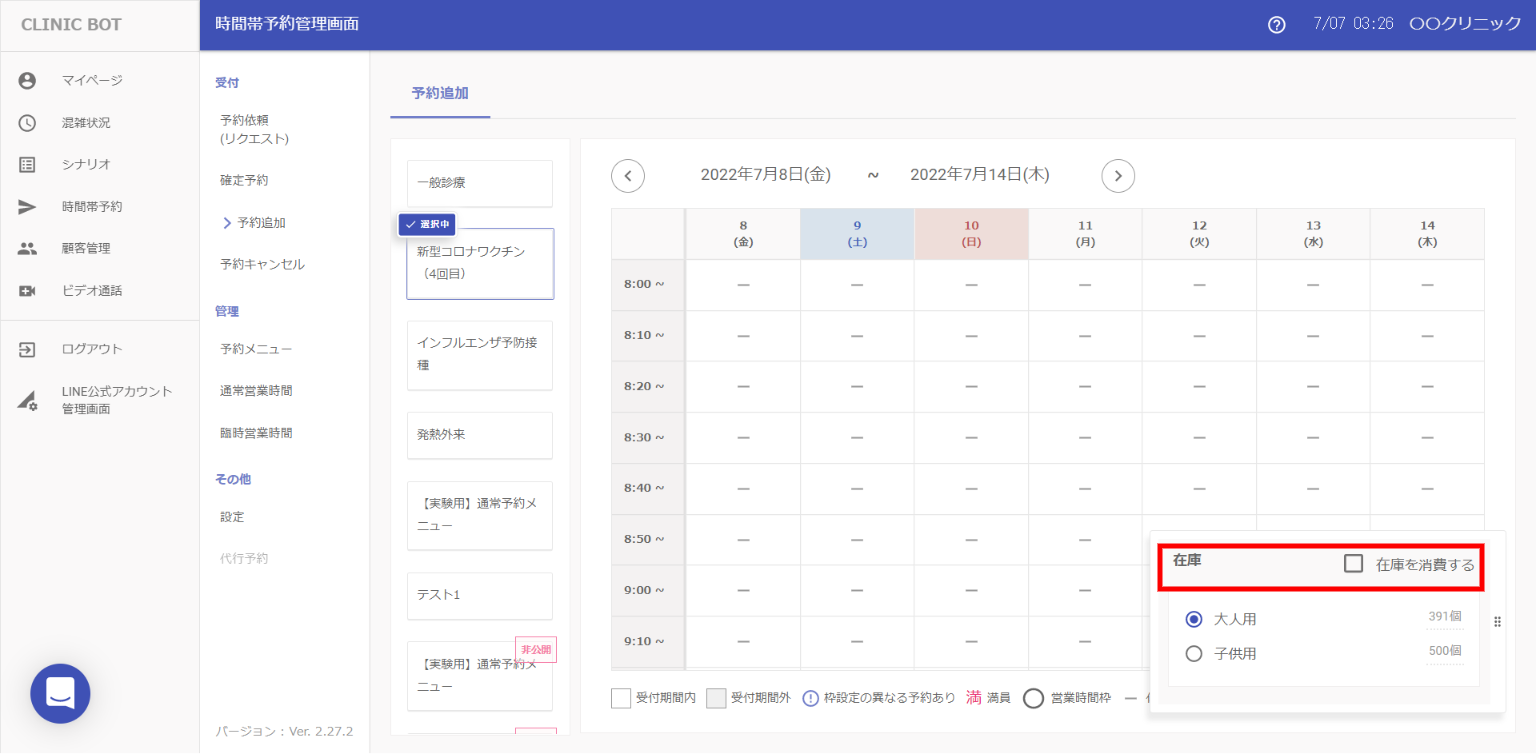Open customer management people icon
Image resolution: width=1536 pixels, height=754 pixels.
[27, 249]
